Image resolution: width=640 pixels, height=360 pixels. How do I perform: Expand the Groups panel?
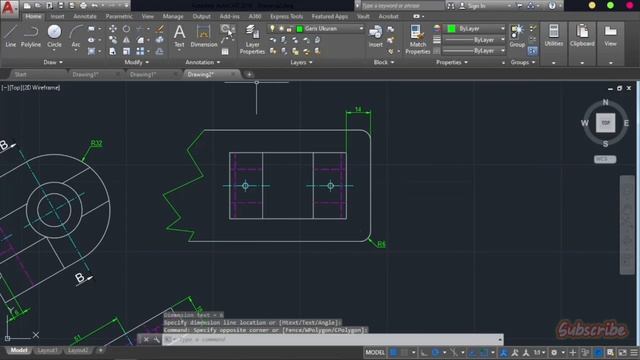coord(523,62)
